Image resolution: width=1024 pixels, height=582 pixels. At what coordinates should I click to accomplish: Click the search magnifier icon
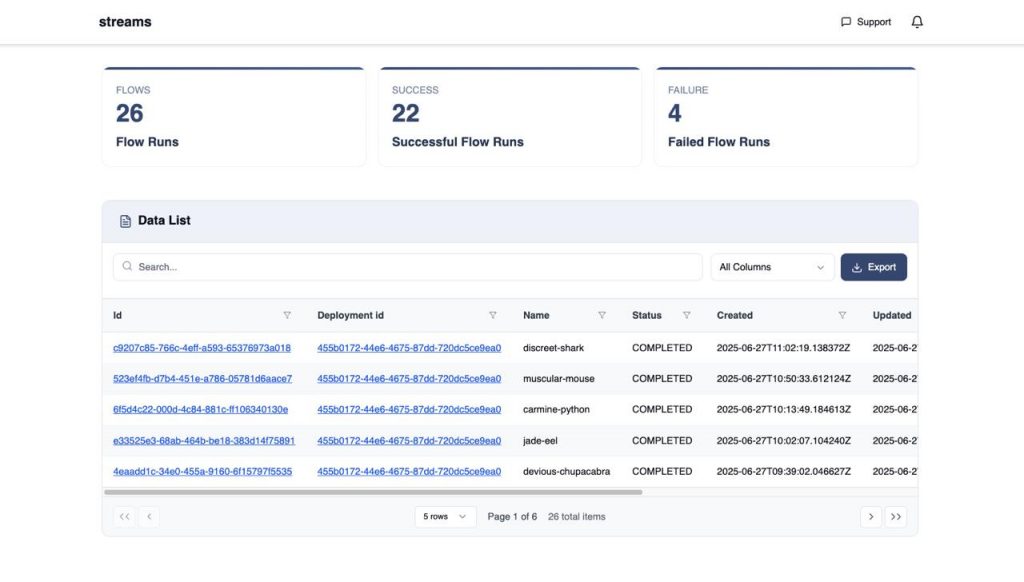coord(127,267)
